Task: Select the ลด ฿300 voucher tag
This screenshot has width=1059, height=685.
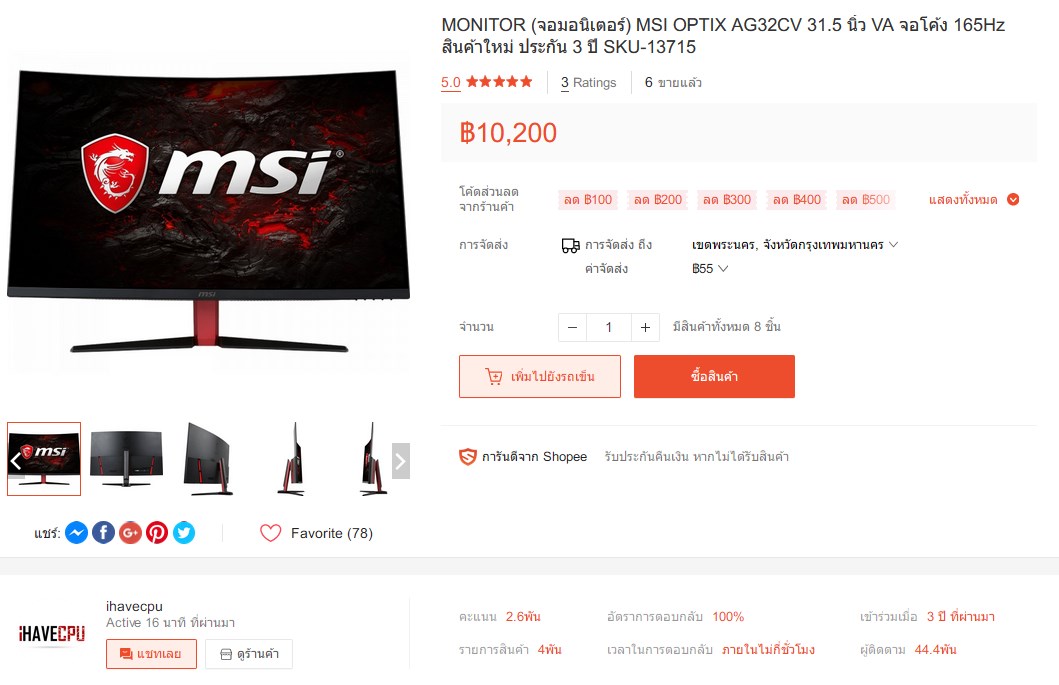Action: click(x=727, y=200)
